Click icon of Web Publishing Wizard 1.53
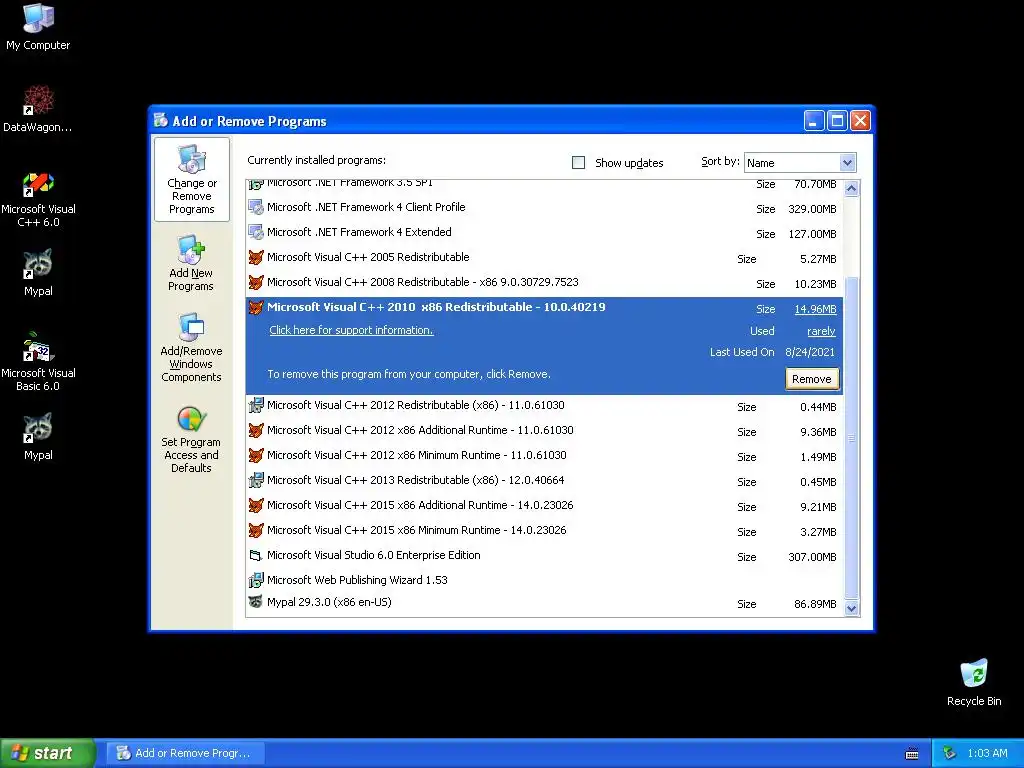This screenshot has width=1024, height=768. pos(256,580)
